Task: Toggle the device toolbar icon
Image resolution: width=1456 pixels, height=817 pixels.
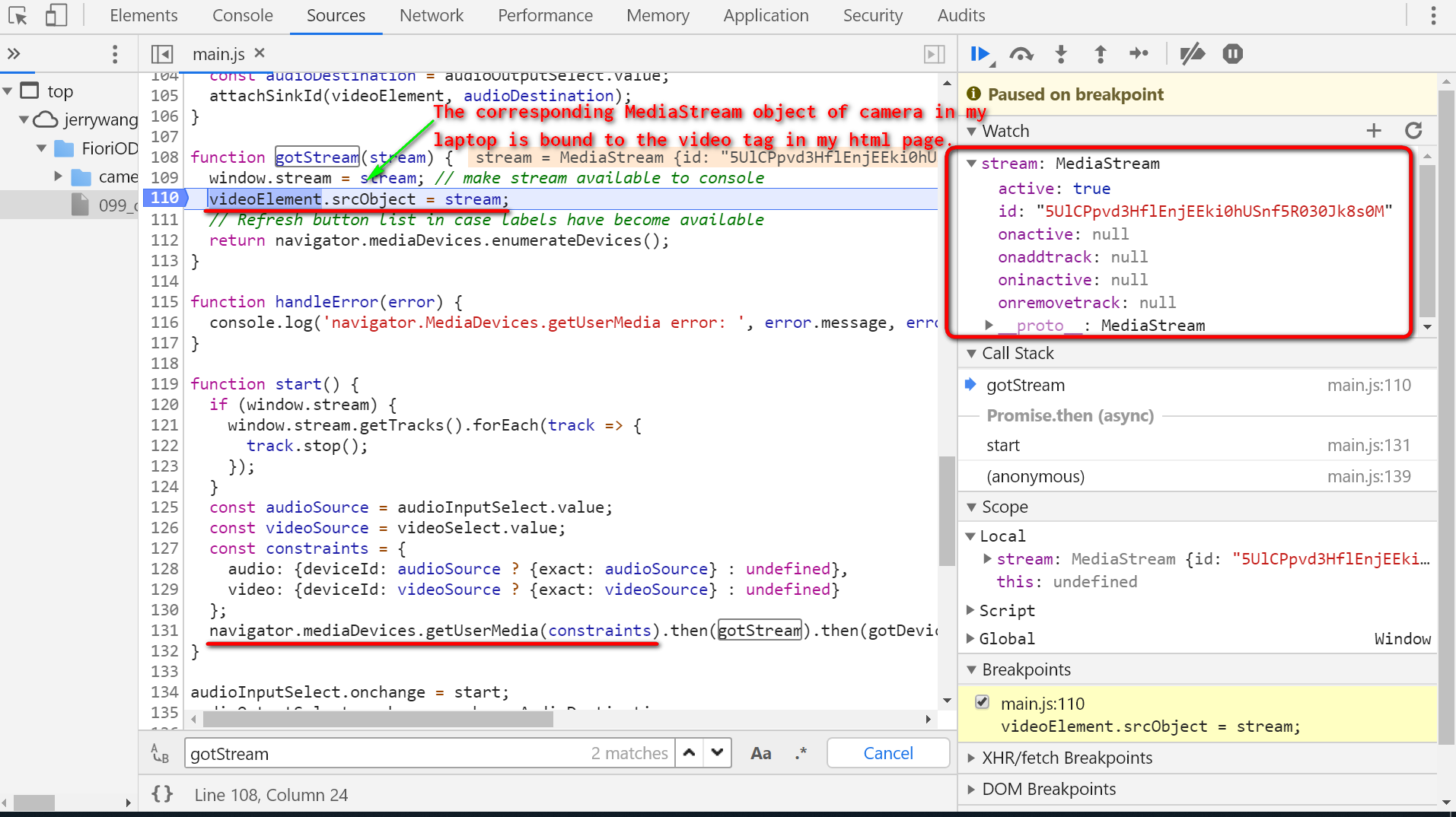Action: [56, 15]
